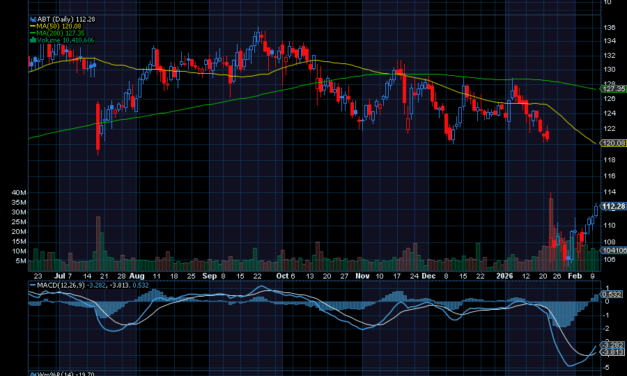
Task: Click the 120.08 MA(50) price tag
Action: tap(613, 143)
